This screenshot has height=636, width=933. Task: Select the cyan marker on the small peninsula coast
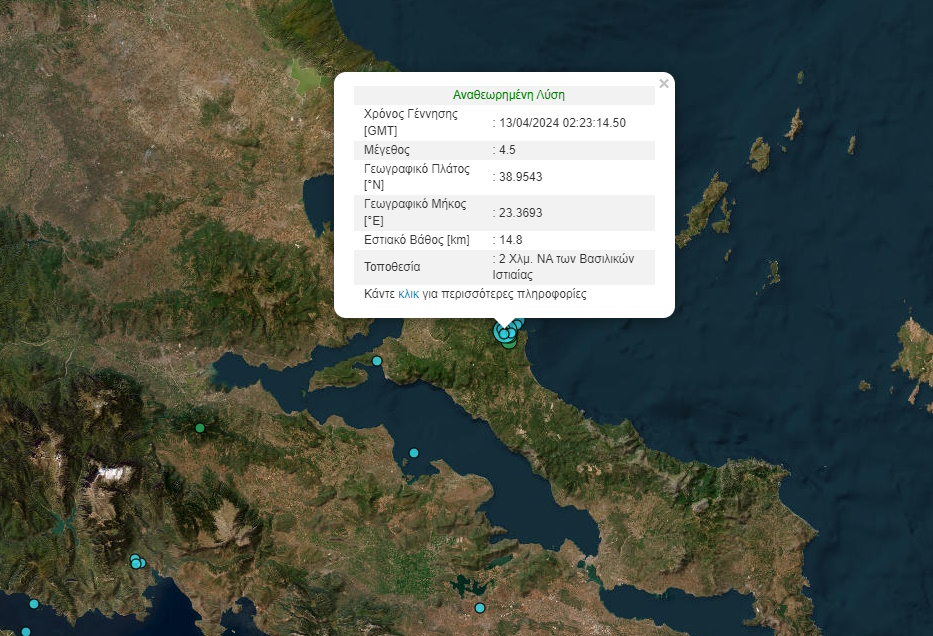(377, 361)
